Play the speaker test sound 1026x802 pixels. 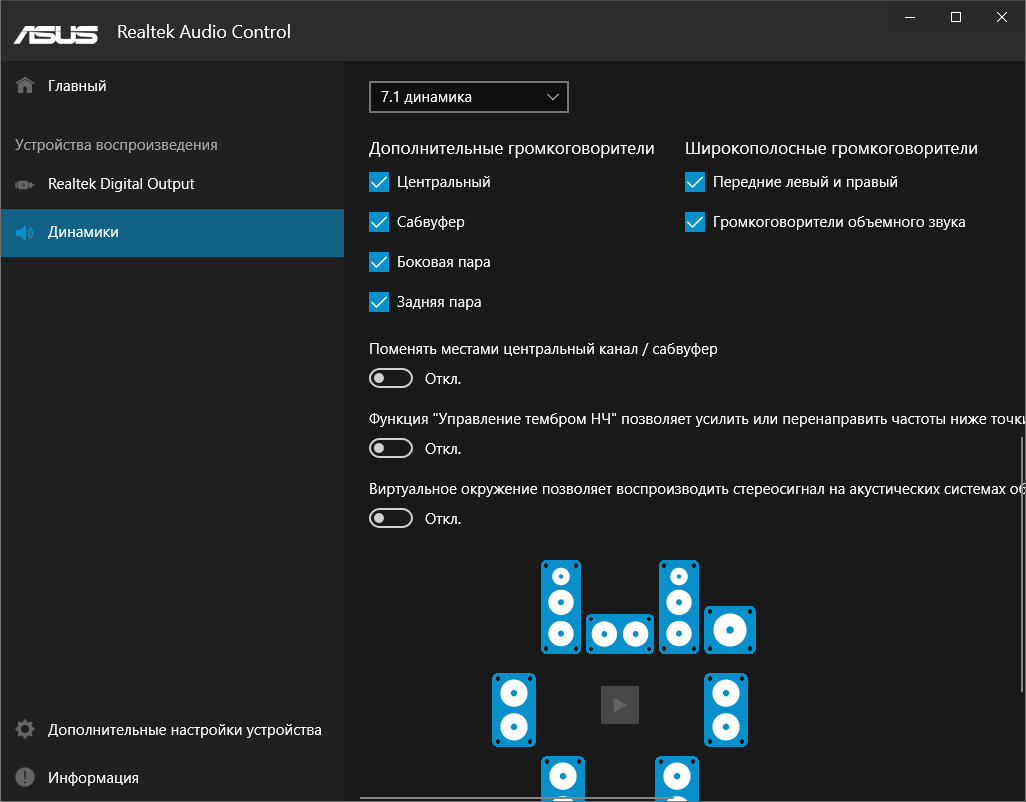click(x=620, y=705)
